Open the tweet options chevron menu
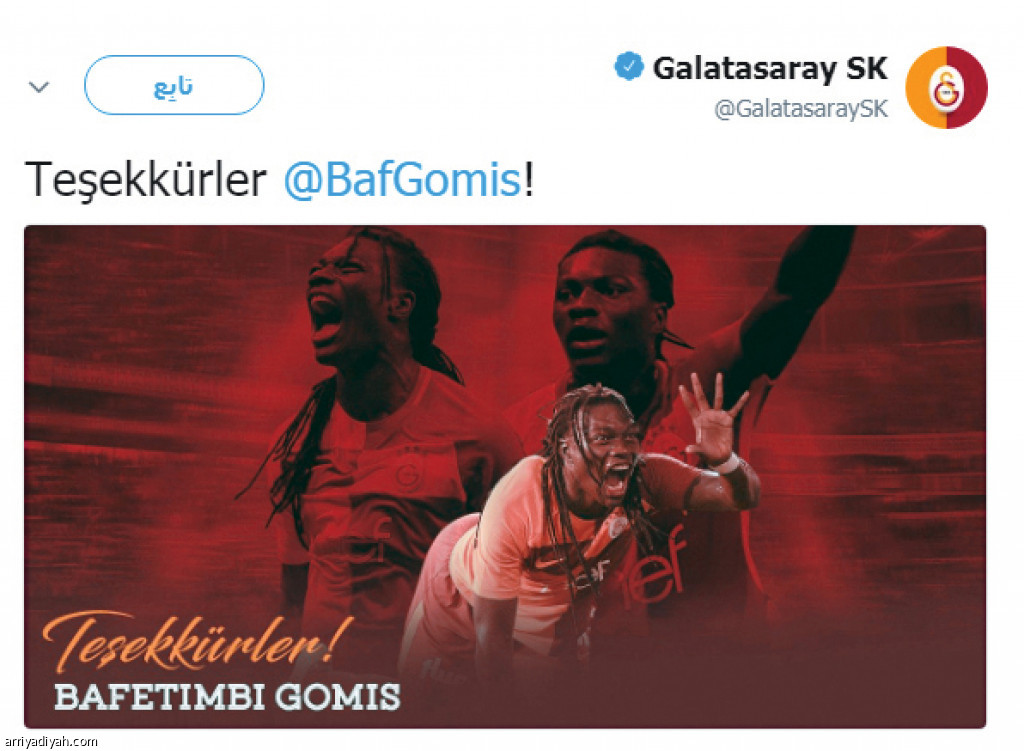This screenshot has width=1024, height=751. coord(39,87)
